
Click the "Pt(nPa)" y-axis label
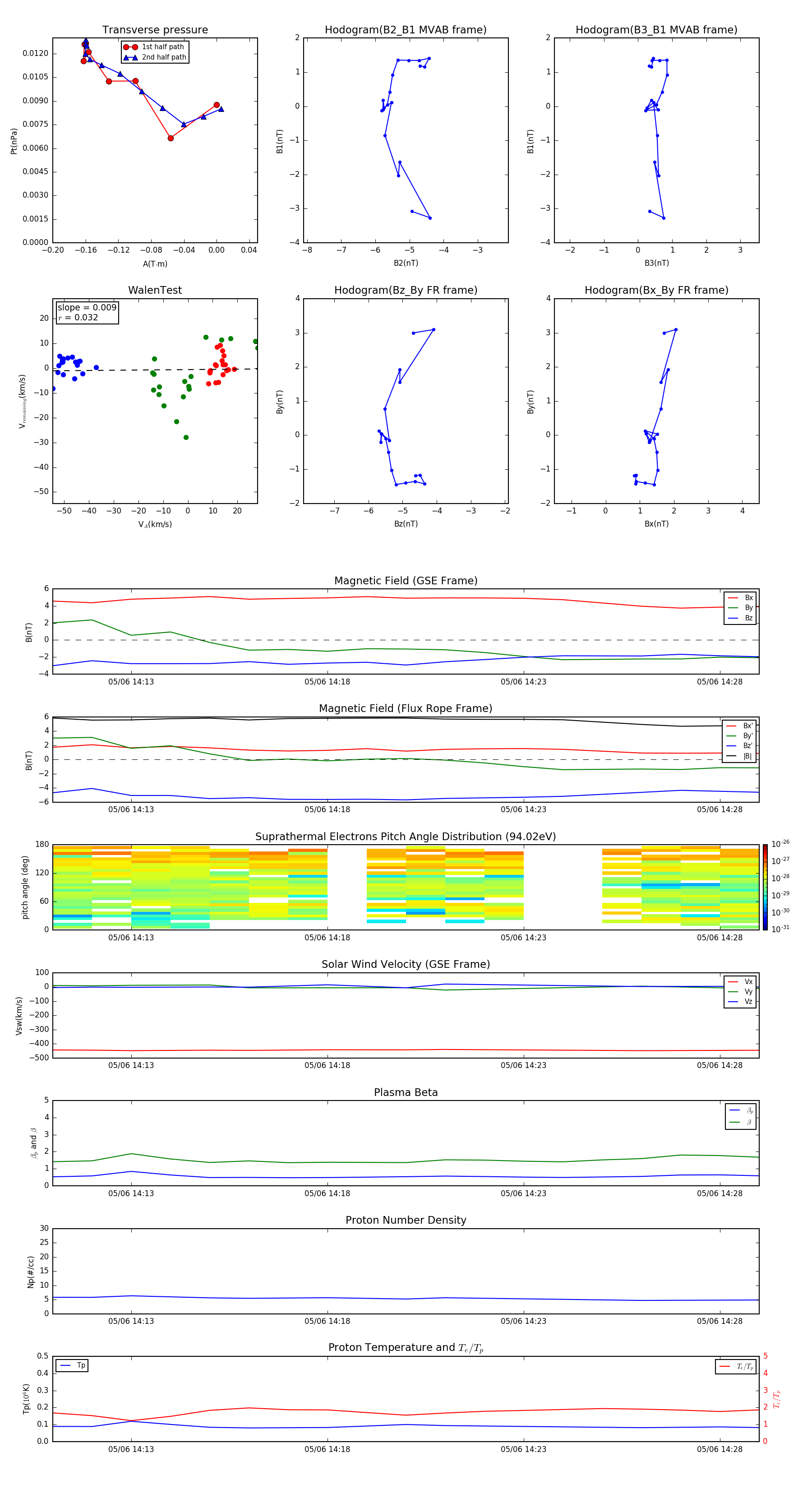(x=14, y=140)
